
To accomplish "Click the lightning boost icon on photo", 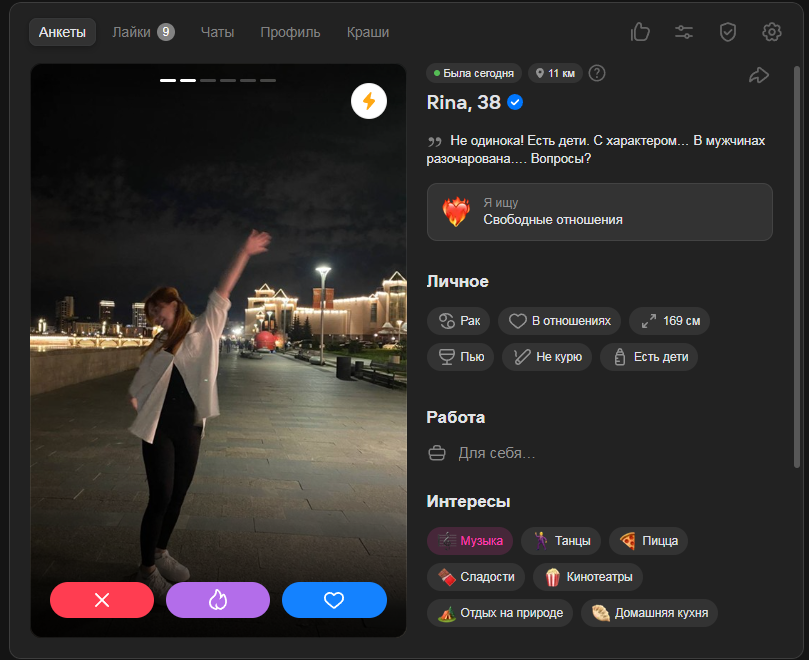I will click(x=369, y=101).
